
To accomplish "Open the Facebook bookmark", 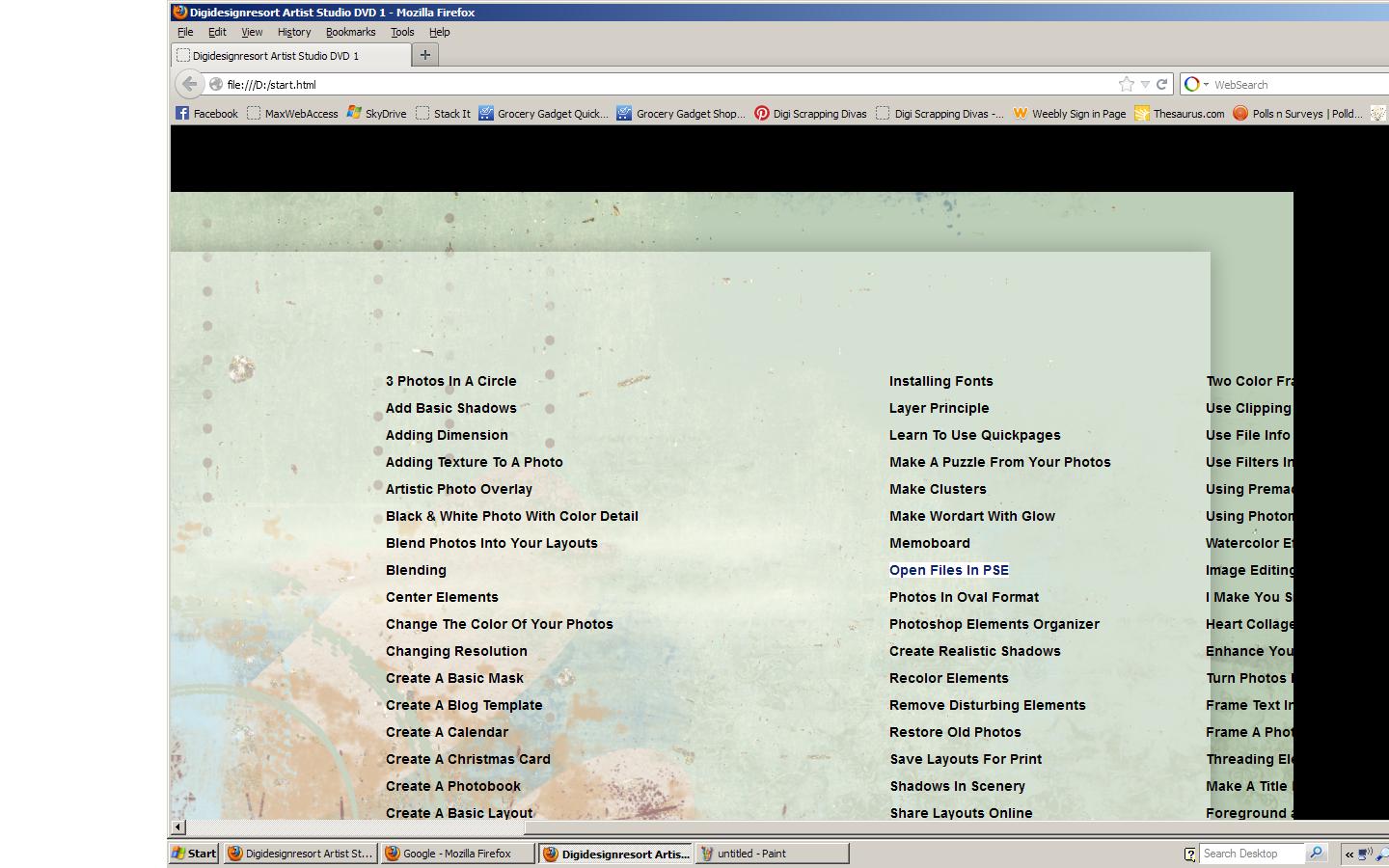I will pos(206,113).
